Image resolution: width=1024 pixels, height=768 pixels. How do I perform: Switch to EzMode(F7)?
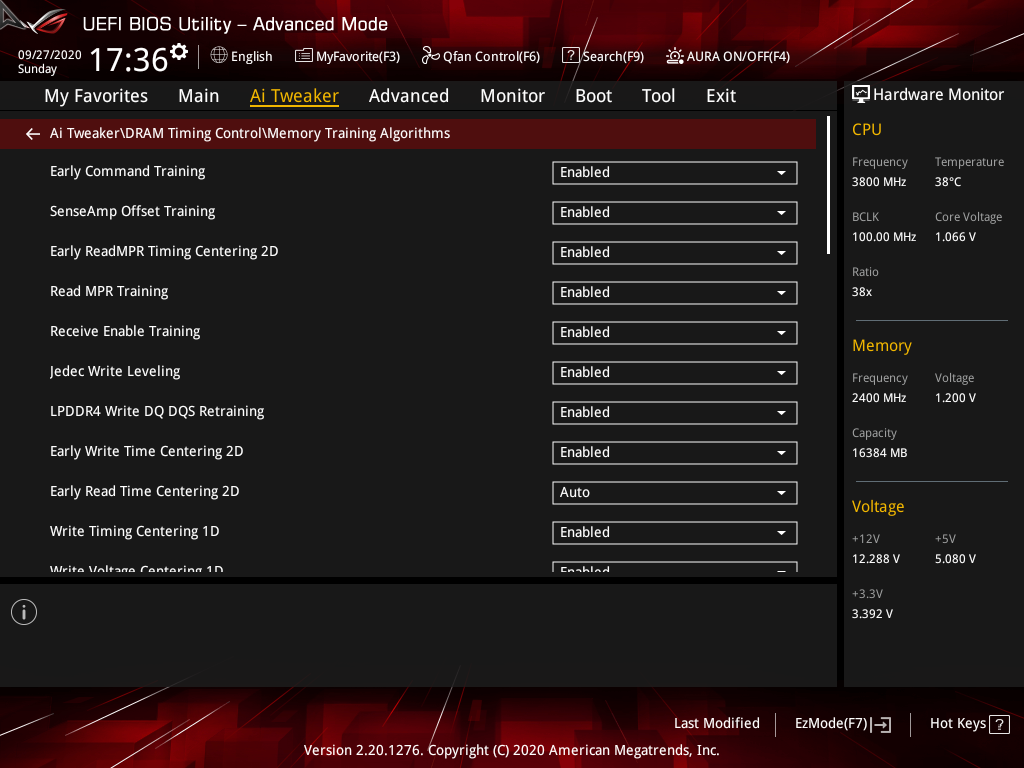coord(842,724)
